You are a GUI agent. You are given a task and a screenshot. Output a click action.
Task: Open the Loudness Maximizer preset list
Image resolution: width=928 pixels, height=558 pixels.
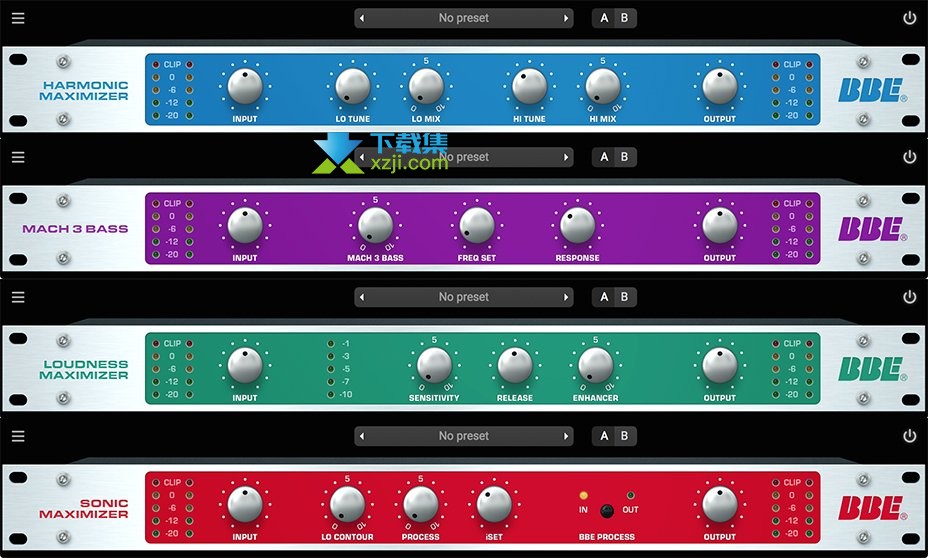click(463, 297)
